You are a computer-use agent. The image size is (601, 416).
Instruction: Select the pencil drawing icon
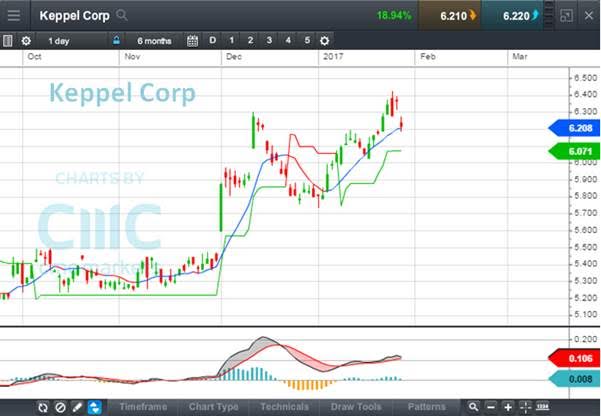click(x=77, y=407)
